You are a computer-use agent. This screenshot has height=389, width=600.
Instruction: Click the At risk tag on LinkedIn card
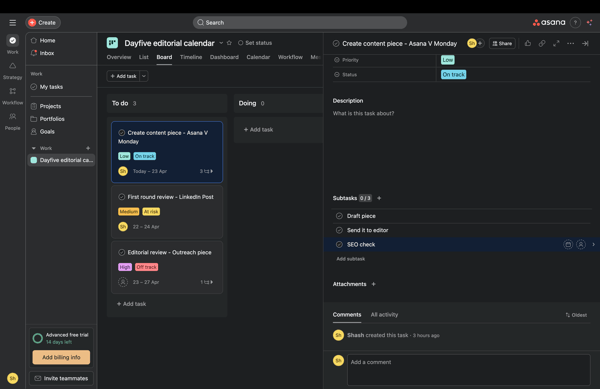pos(151,212)
